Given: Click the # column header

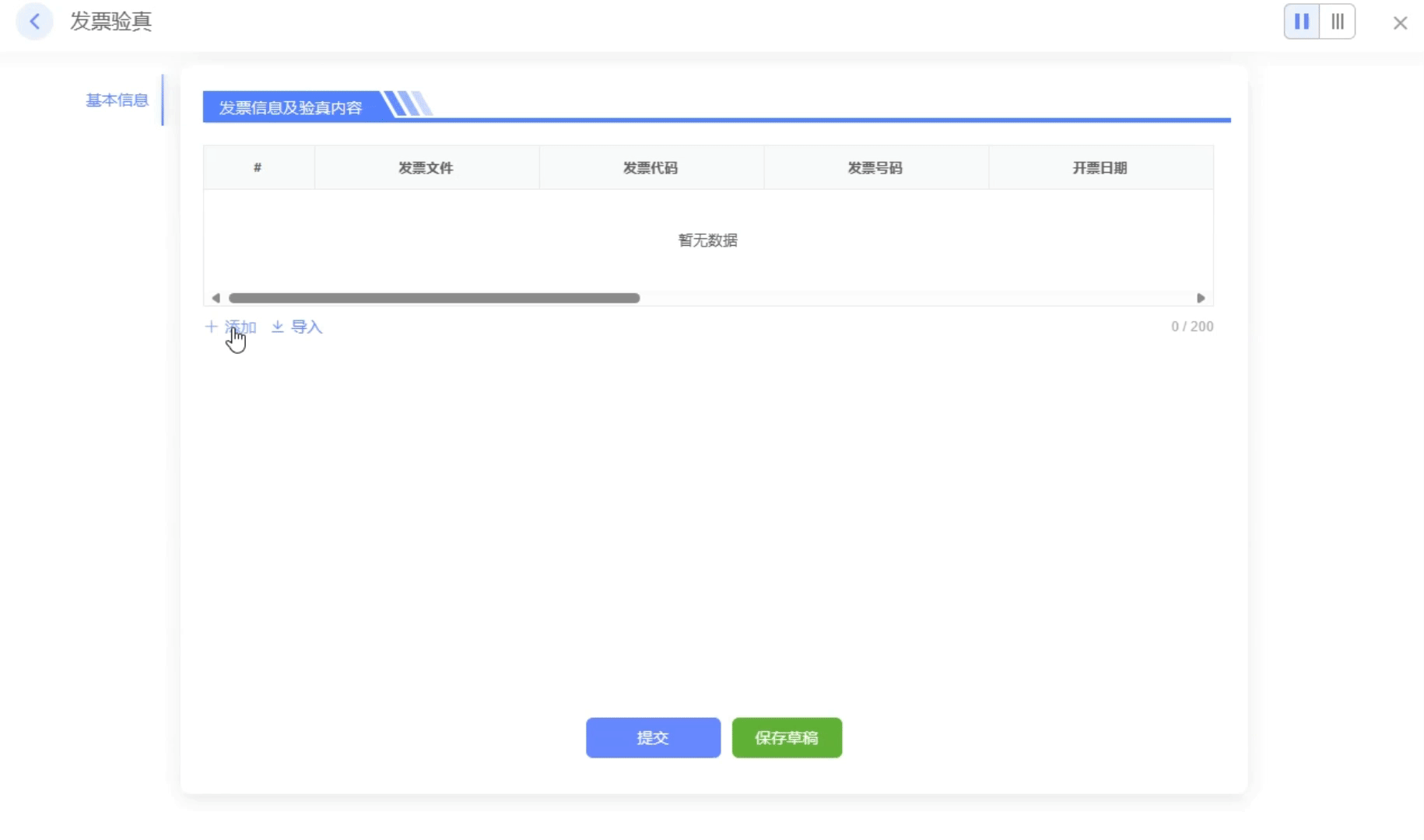Looking at the screenshot, I should coord(258,167).
